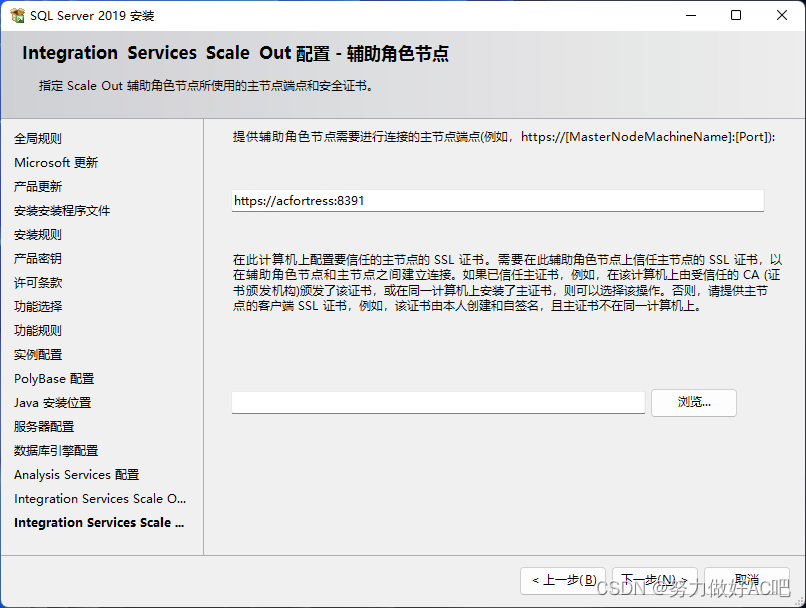
Task: Select 安装规则 step in sidebar
Action: [x=38, y=235]
